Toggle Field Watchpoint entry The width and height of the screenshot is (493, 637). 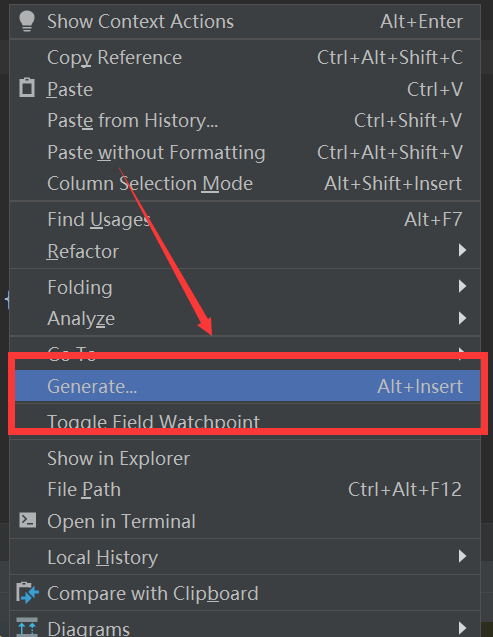[x=247, y=418]
